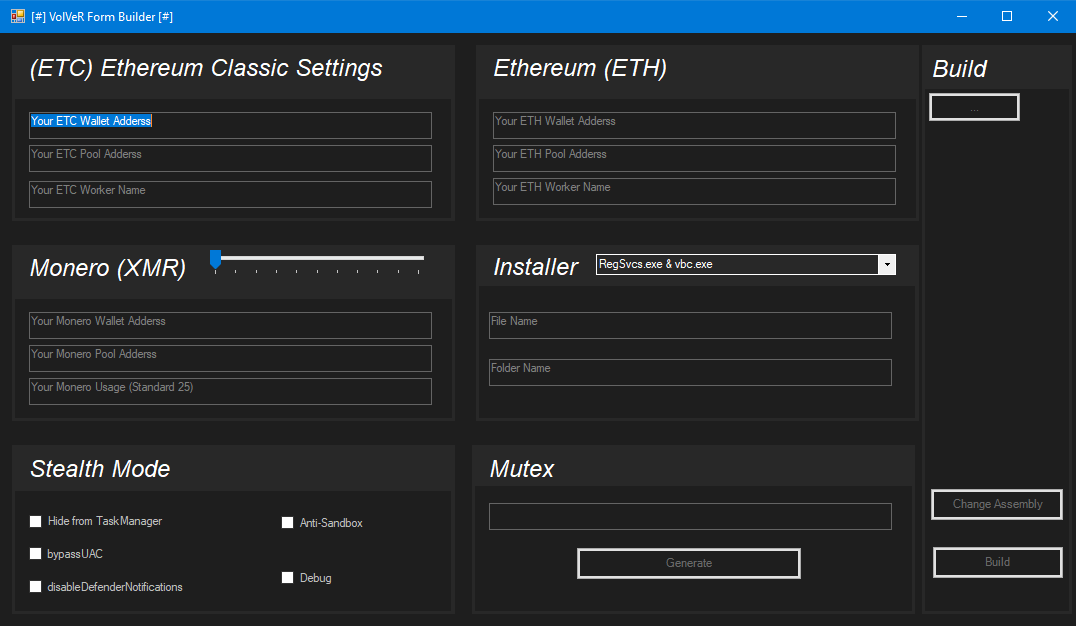
Task: Check disableDefenderNotifications option
Action: pyautogui.click(x=36, y=587)
